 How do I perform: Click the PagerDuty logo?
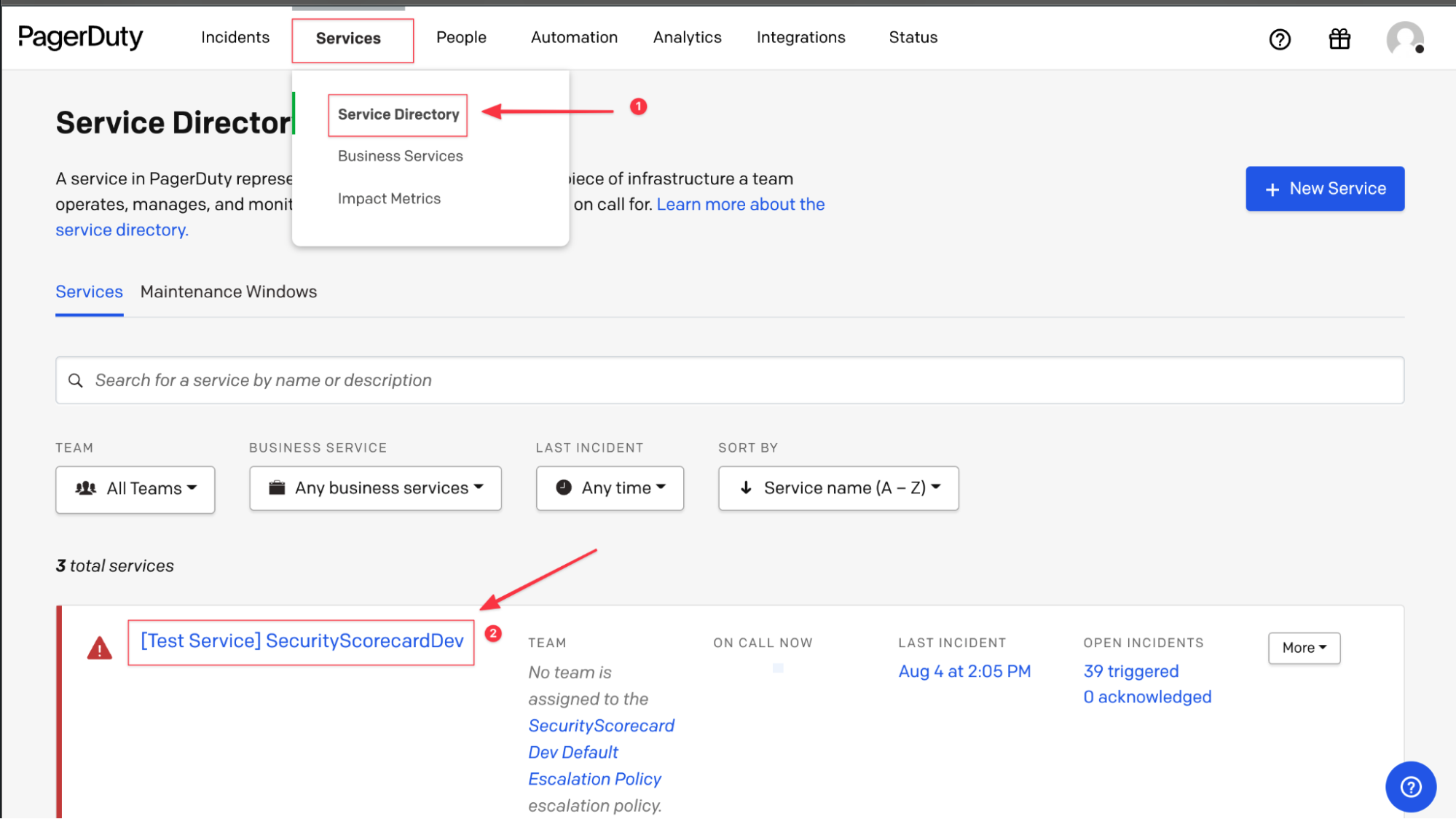[x=80, y=37]
